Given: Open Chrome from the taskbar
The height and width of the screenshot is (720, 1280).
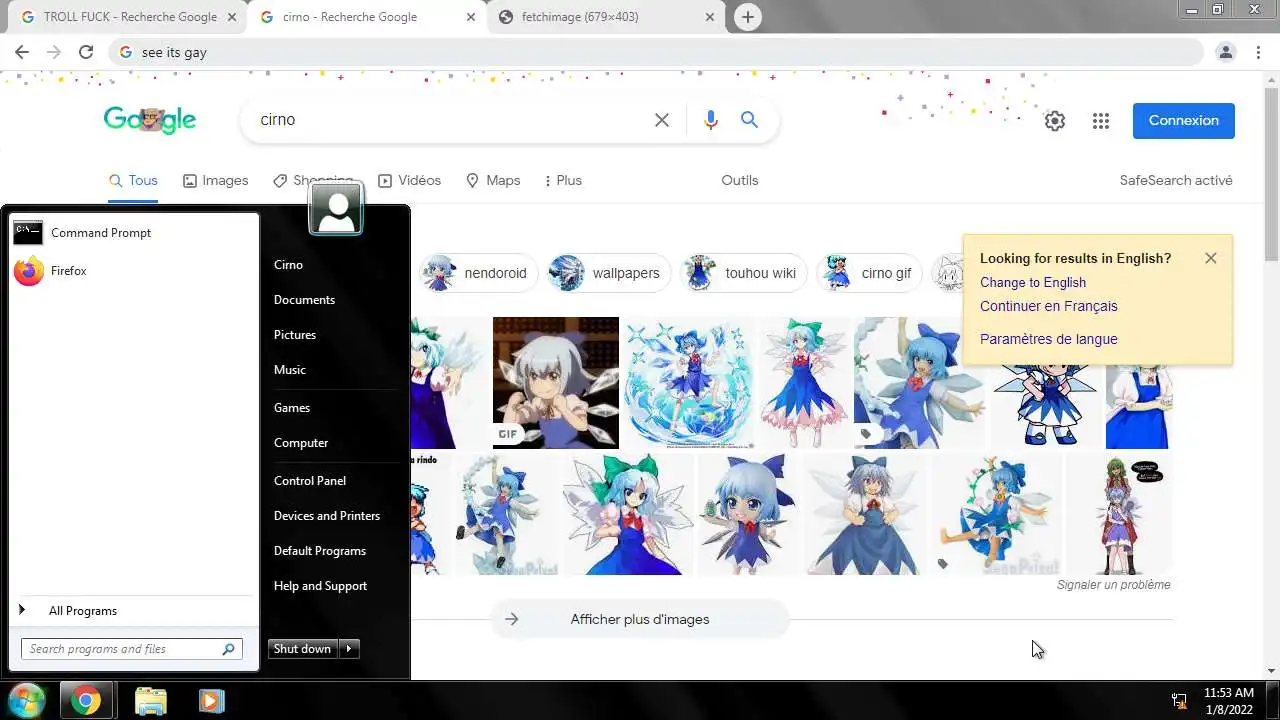Looking at the screenshot, I should pos(86,701).
